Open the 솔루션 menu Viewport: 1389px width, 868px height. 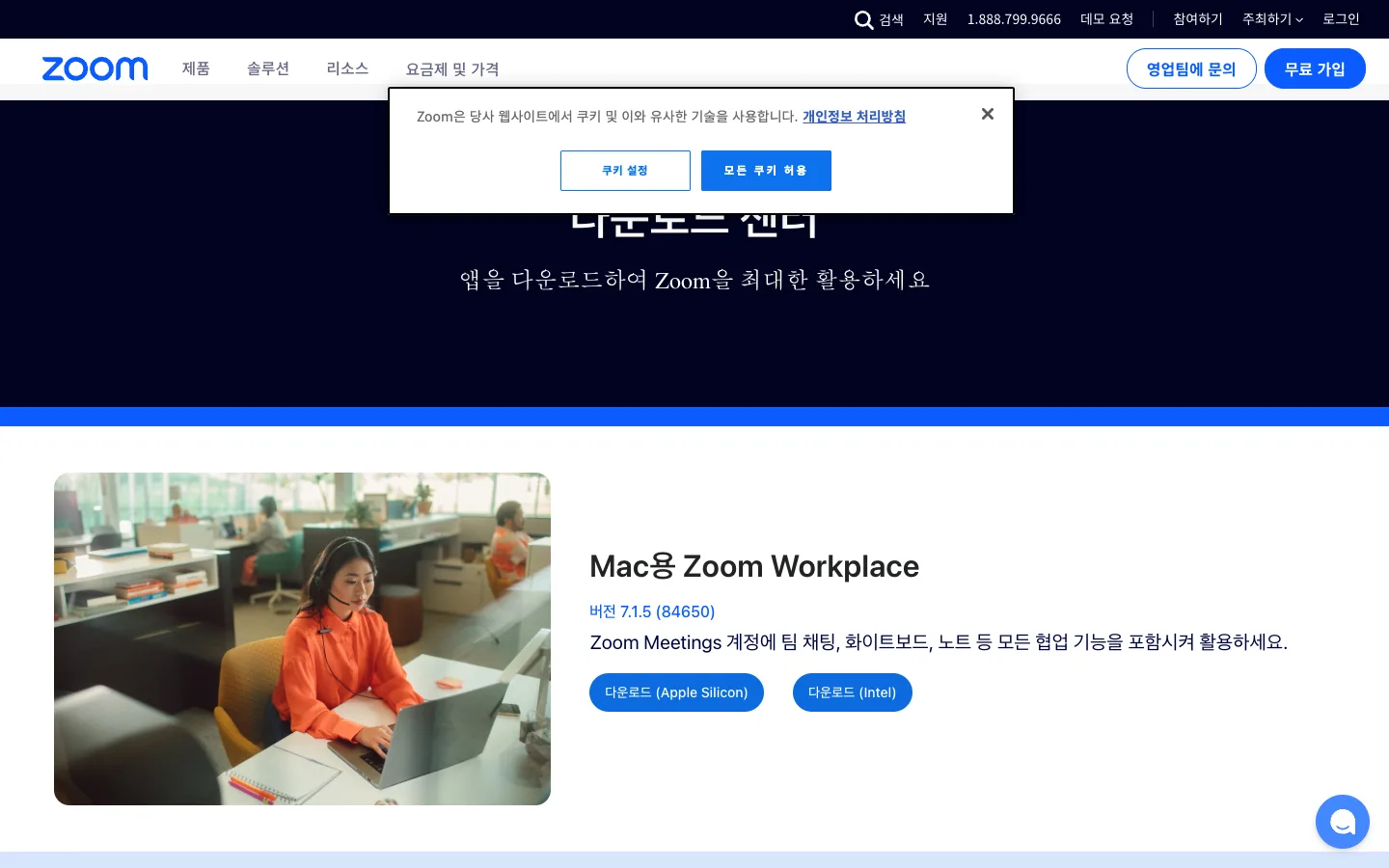(268, 68)
